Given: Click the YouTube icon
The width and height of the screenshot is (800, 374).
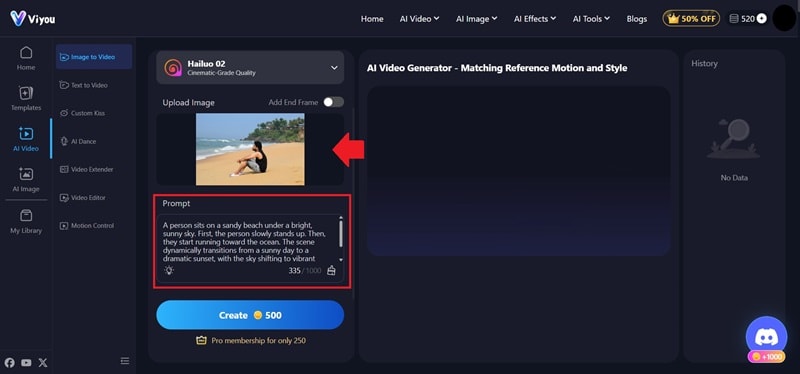Looking at the screenshot, I should point(27,363).
